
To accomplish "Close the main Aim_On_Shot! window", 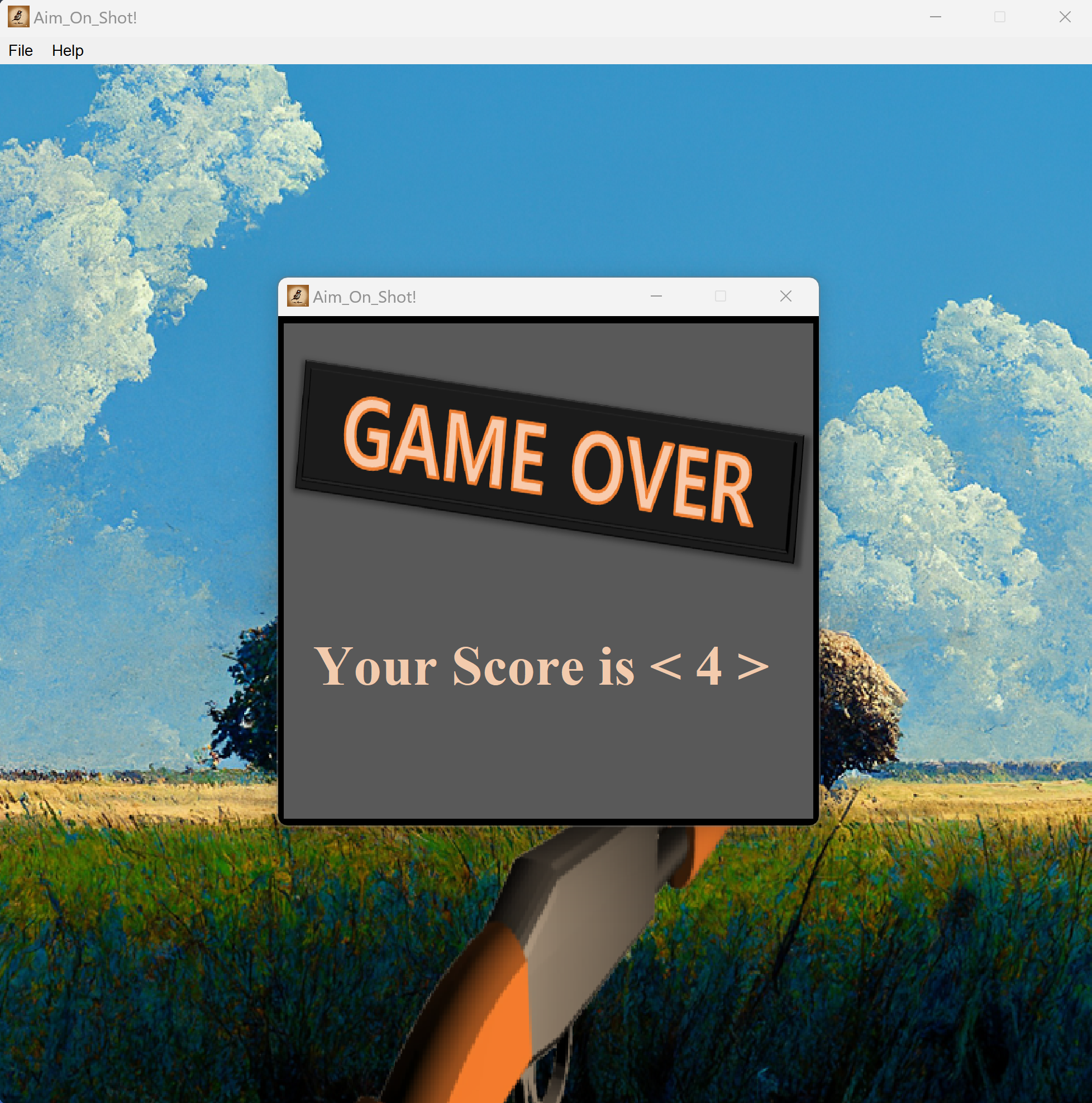I will (1066, 17).
